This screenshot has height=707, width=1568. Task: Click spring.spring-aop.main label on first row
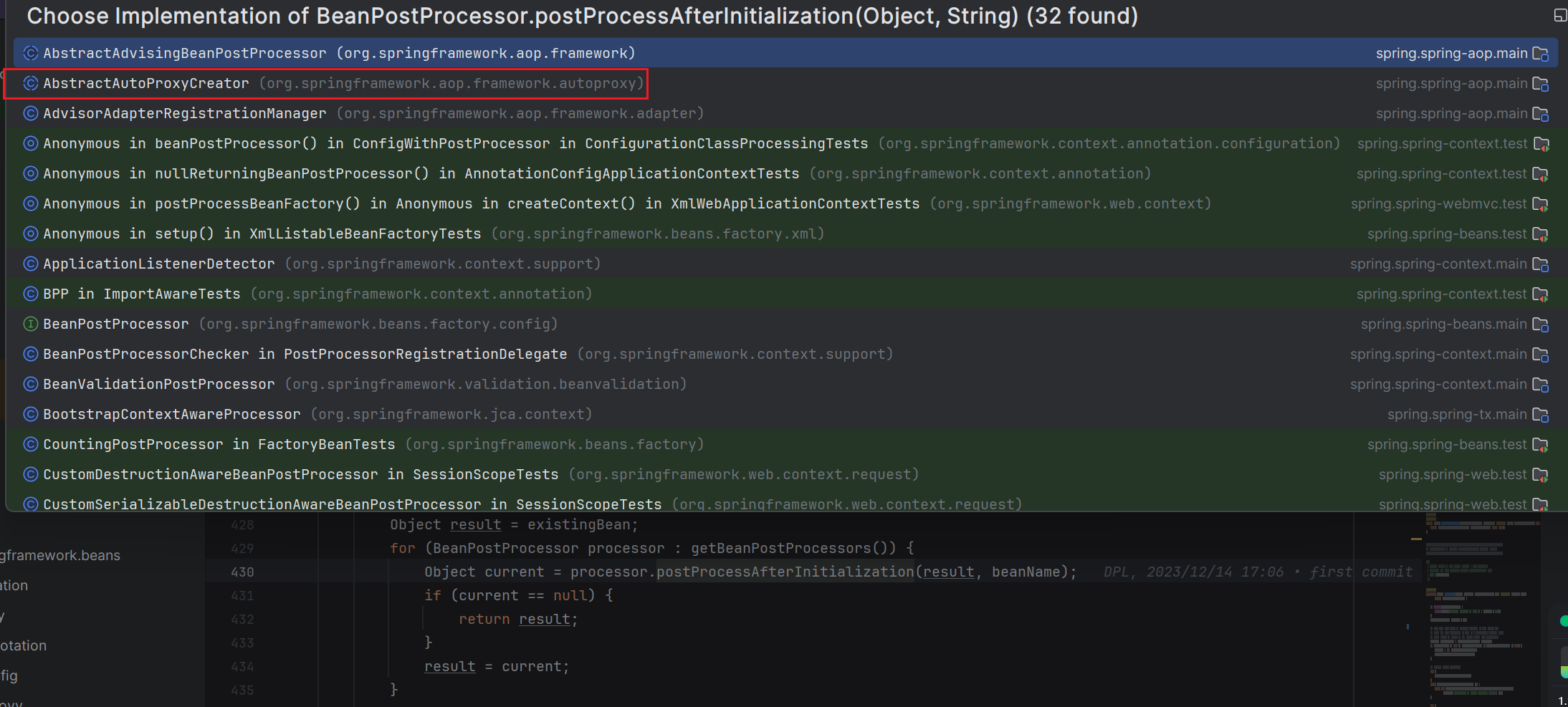(1451, 53)
